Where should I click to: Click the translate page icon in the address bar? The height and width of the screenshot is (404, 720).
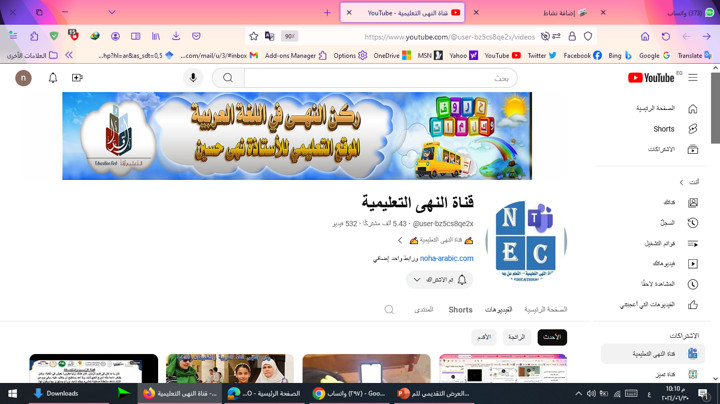(270, 36)
